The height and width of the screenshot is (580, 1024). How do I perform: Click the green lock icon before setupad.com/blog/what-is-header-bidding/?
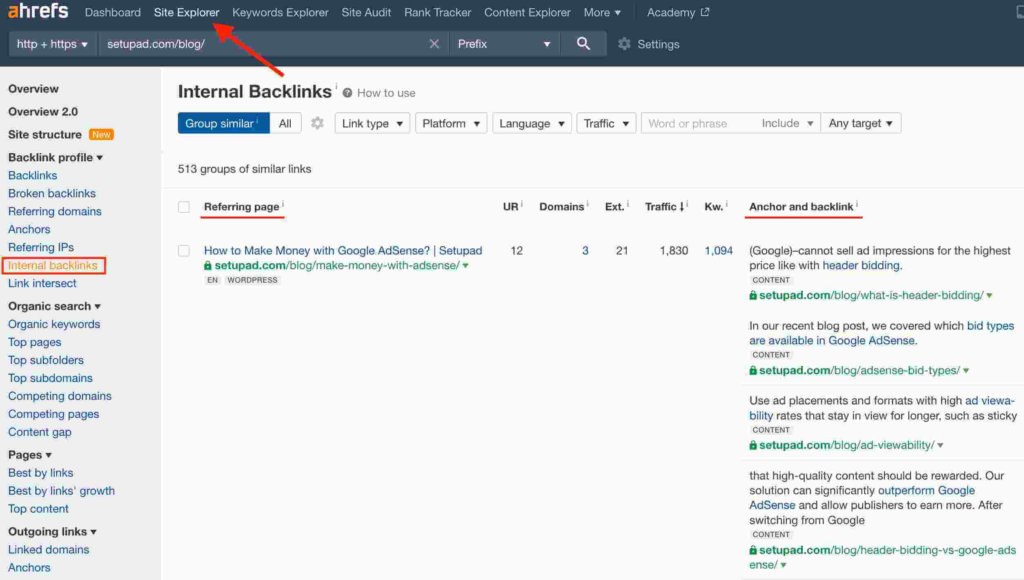tap(752, 295)
